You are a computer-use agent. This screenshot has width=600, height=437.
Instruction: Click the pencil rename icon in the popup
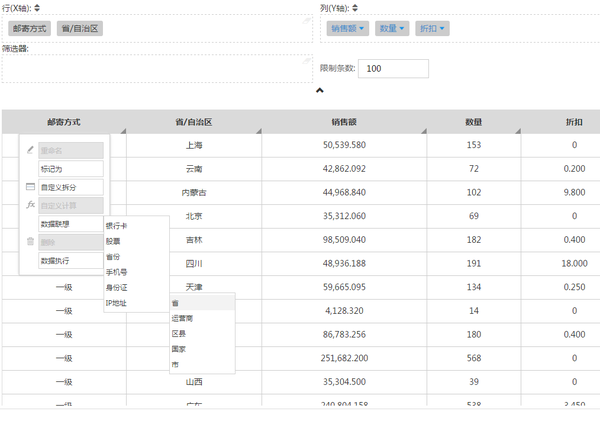[x=30, y=150]
